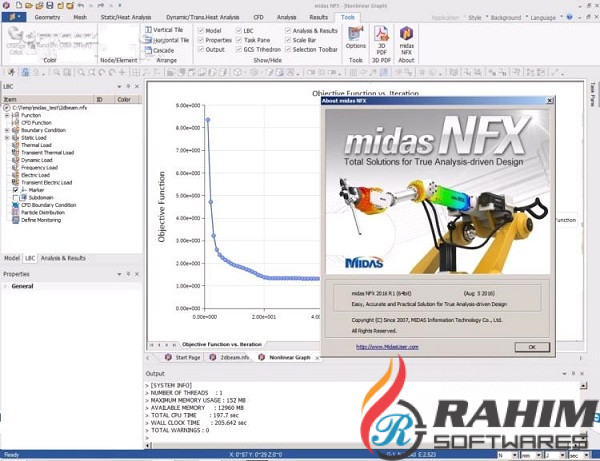Switch to the Start Page document tab
The height and width of the screenshot is (461, 600).
(x=183, y=357)
